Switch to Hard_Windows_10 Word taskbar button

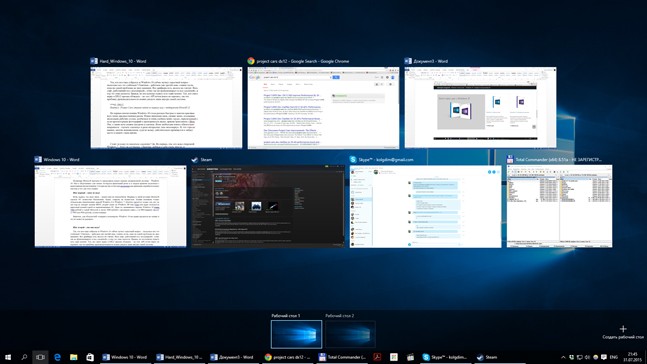[179, 357]
